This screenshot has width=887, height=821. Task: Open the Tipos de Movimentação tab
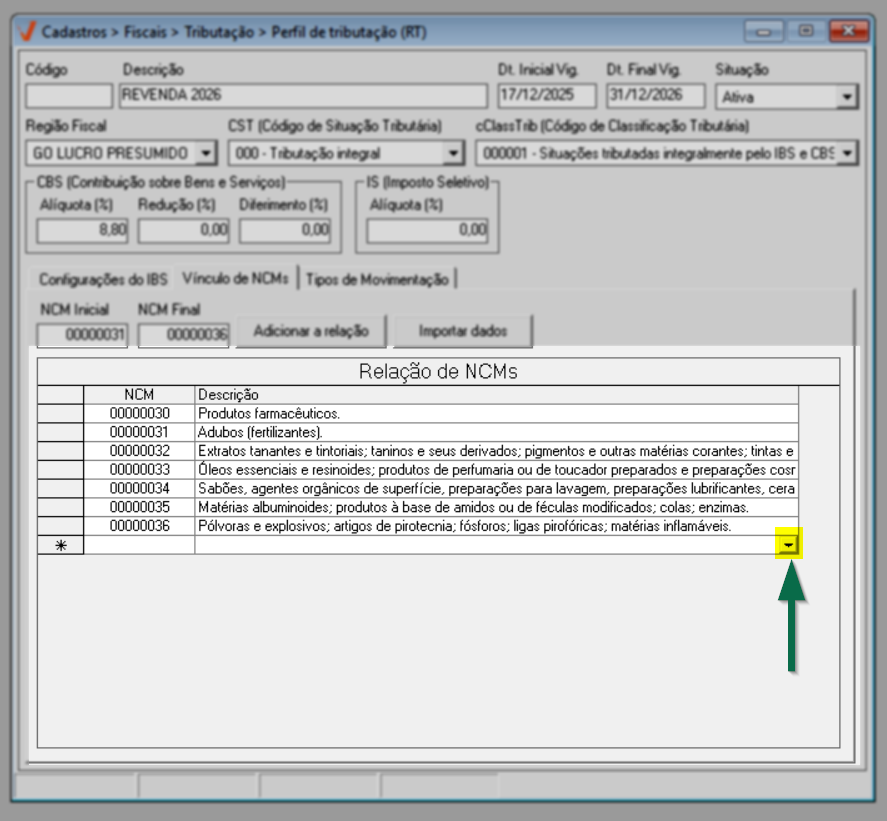[x=376, y=279]
